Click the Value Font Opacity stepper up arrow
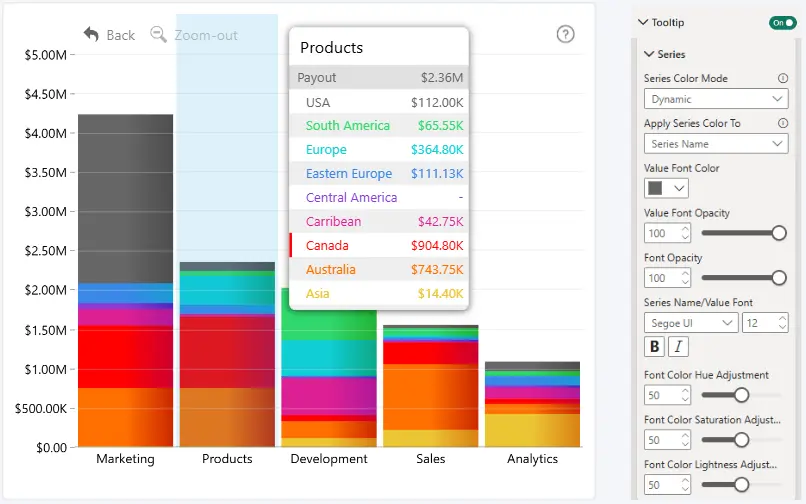806x504 pixels. click(685, 229)
